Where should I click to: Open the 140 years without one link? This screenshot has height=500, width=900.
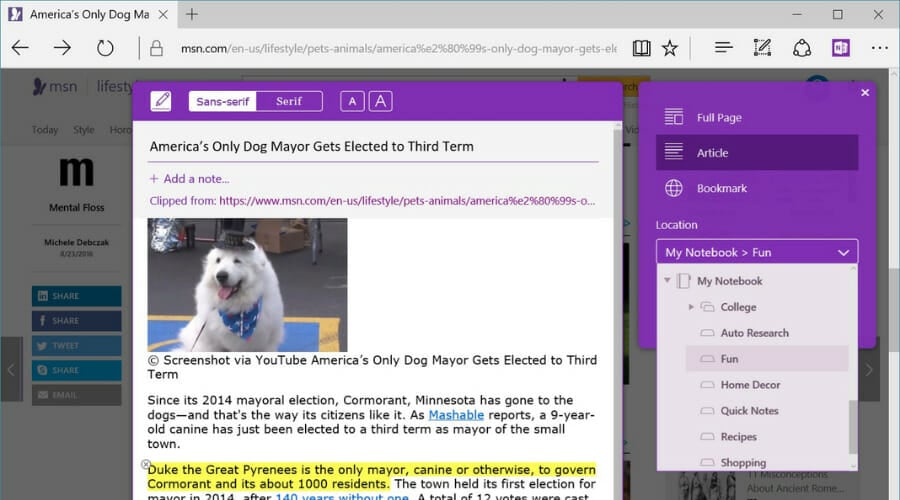pos(342,497)
